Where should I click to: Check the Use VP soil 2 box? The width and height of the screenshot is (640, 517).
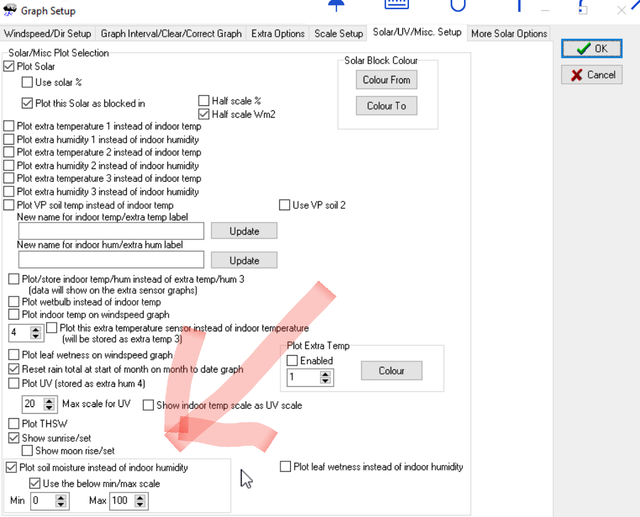(x=284, y=205)
